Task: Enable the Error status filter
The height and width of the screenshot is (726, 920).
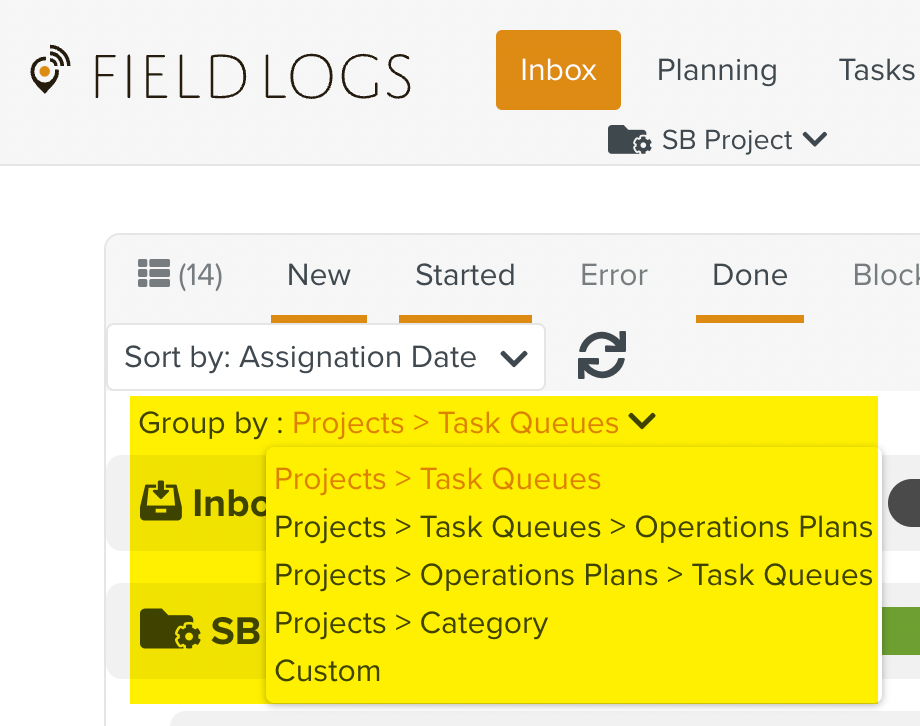Action: (614, 275)
